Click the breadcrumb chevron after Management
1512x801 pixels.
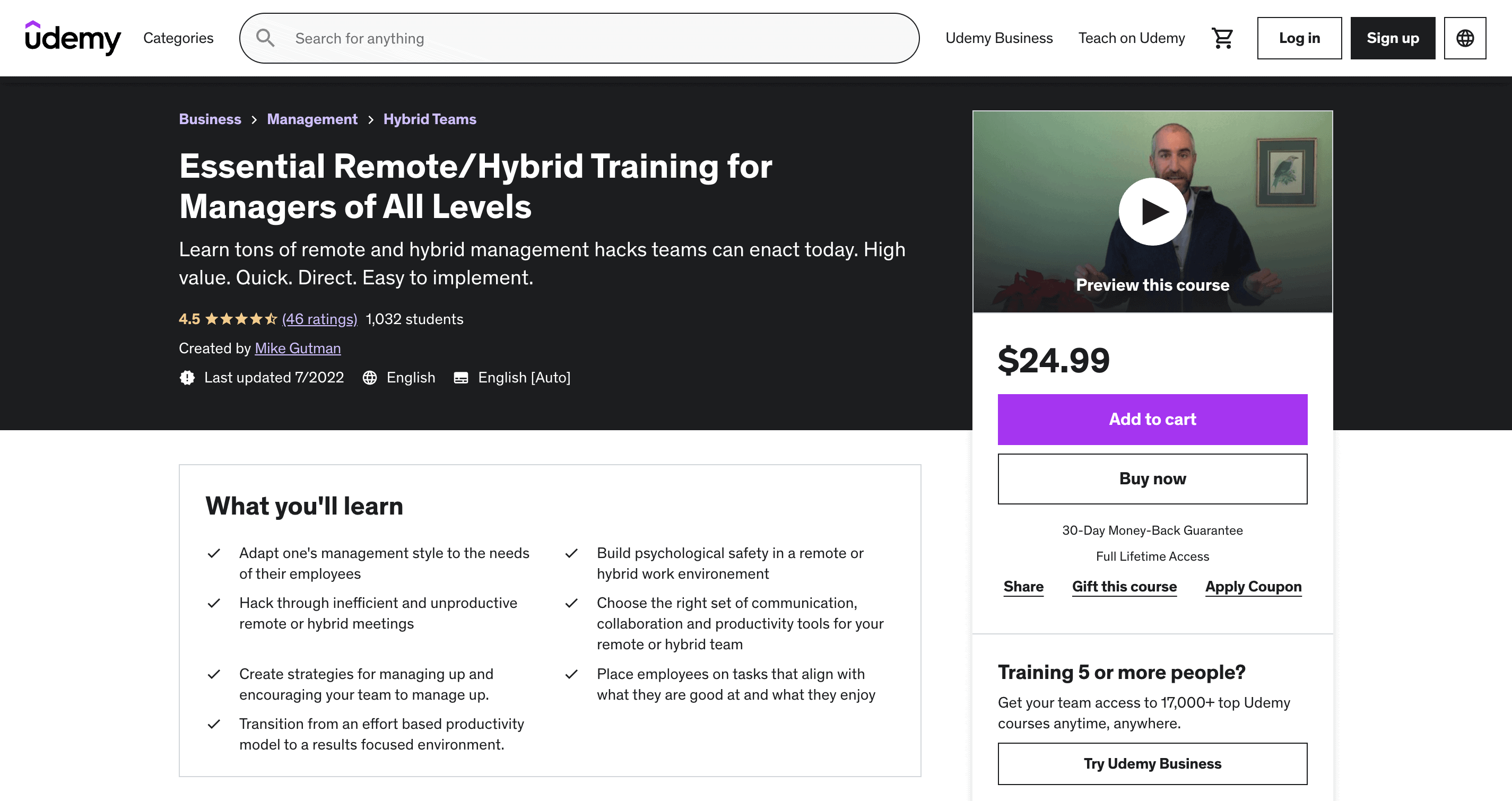tap(370, 118)
